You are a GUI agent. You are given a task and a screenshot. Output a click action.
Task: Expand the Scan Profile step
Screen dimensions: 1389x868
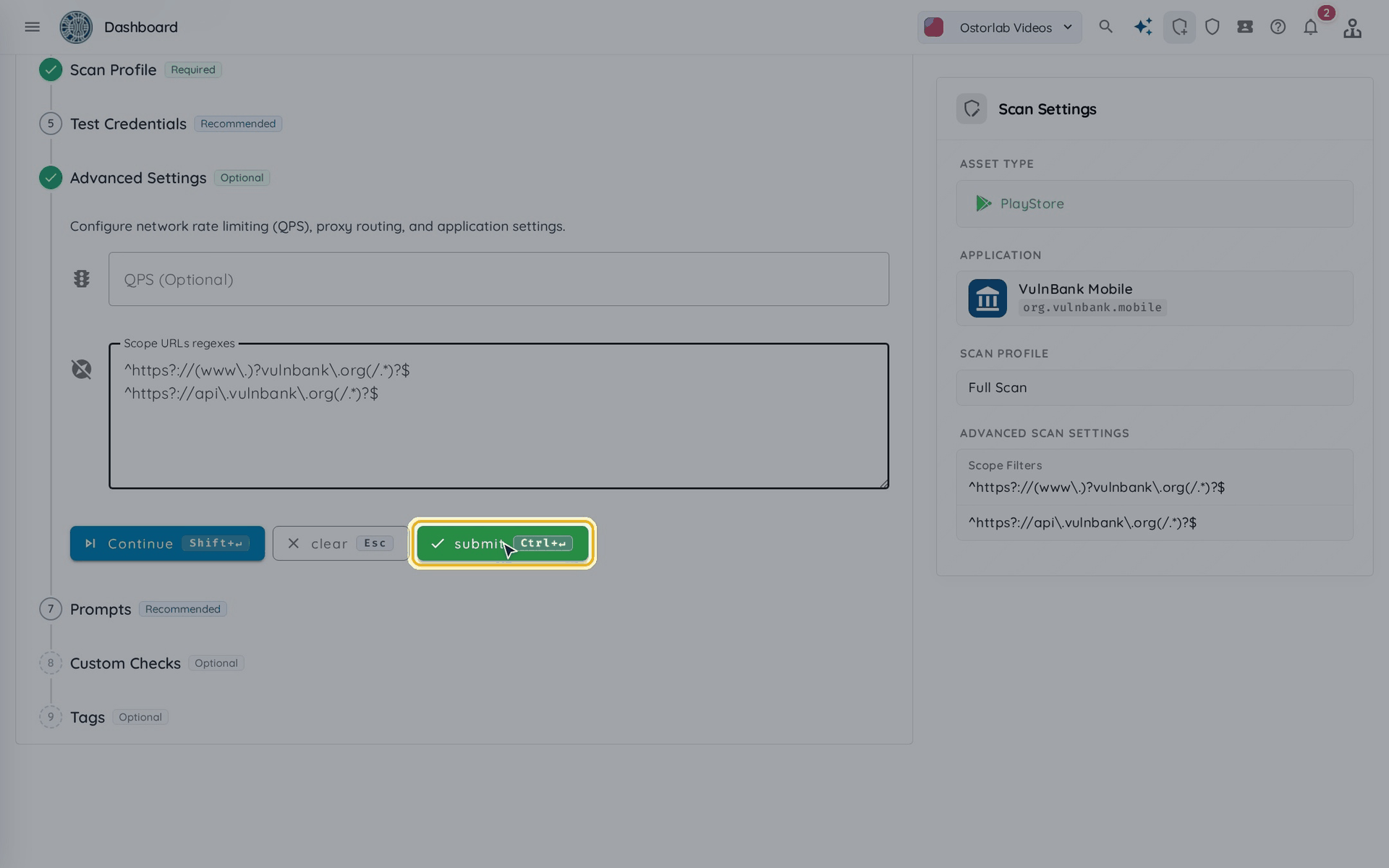[x=113, y=70]
